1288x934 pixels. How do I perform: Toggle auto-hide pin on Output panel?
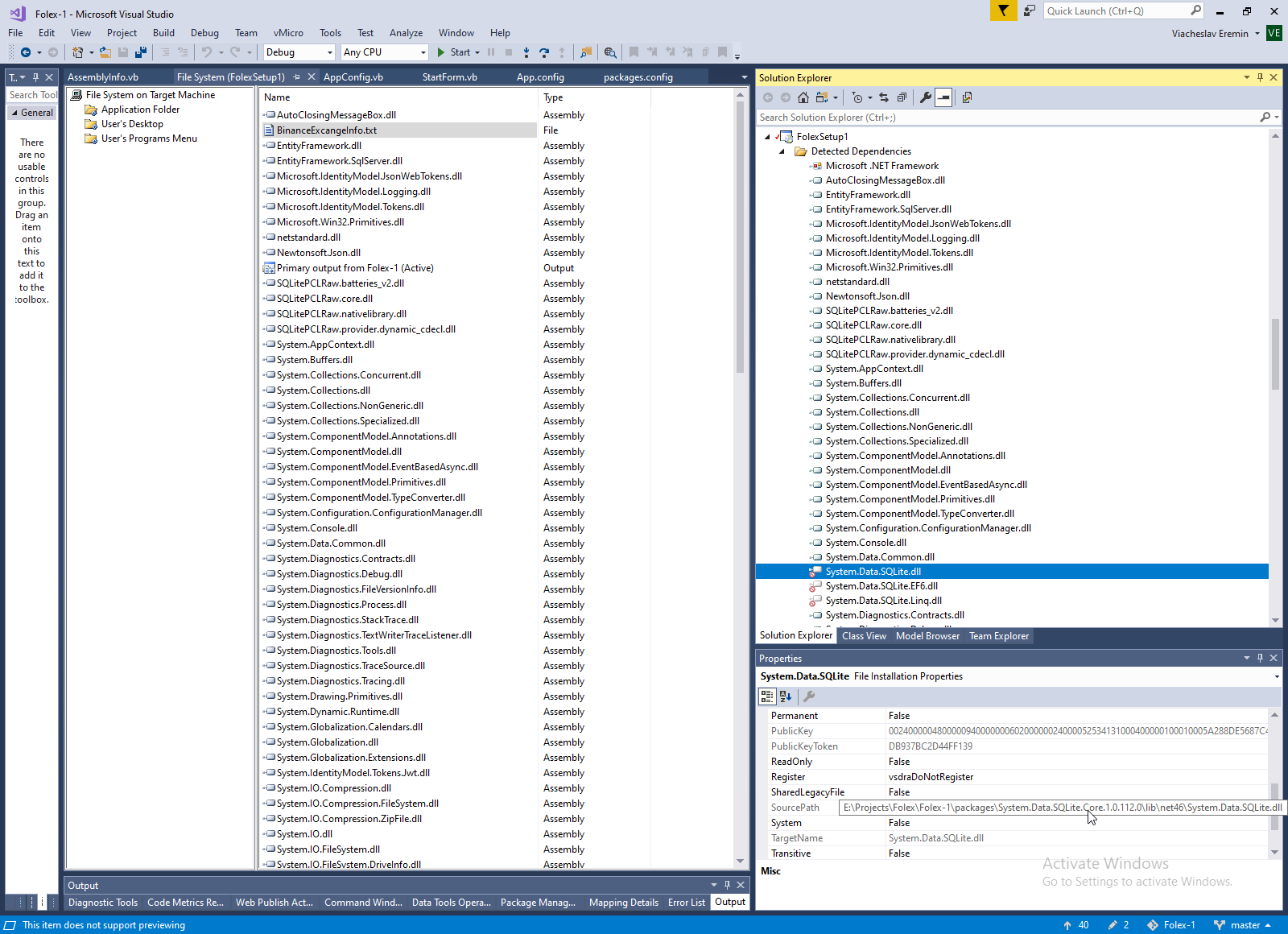click(x=728, y=885)
